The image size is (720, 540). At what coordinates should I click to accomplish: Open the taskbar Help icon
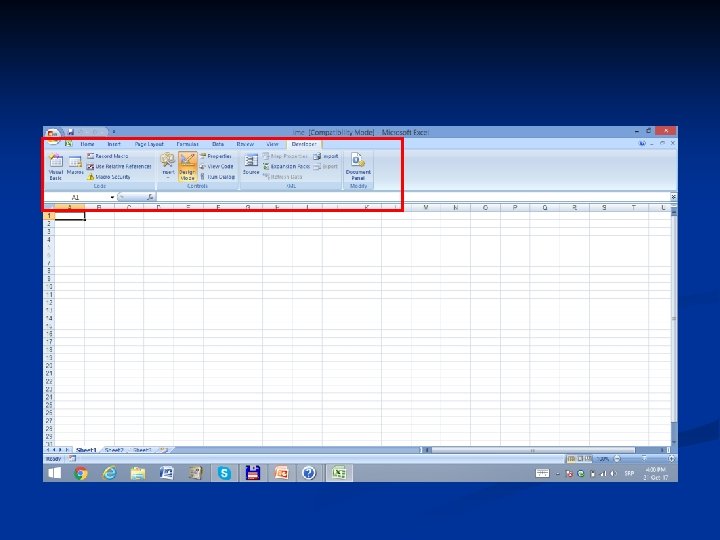(309, 473)
